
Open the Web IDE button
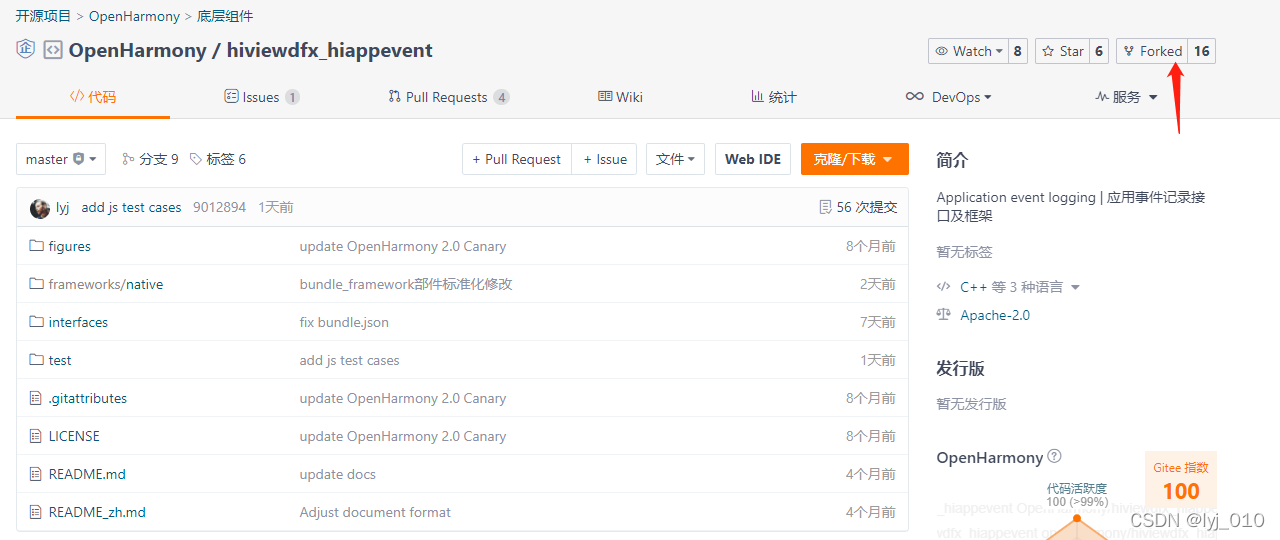pyautogui.click(x=753, y=159)
